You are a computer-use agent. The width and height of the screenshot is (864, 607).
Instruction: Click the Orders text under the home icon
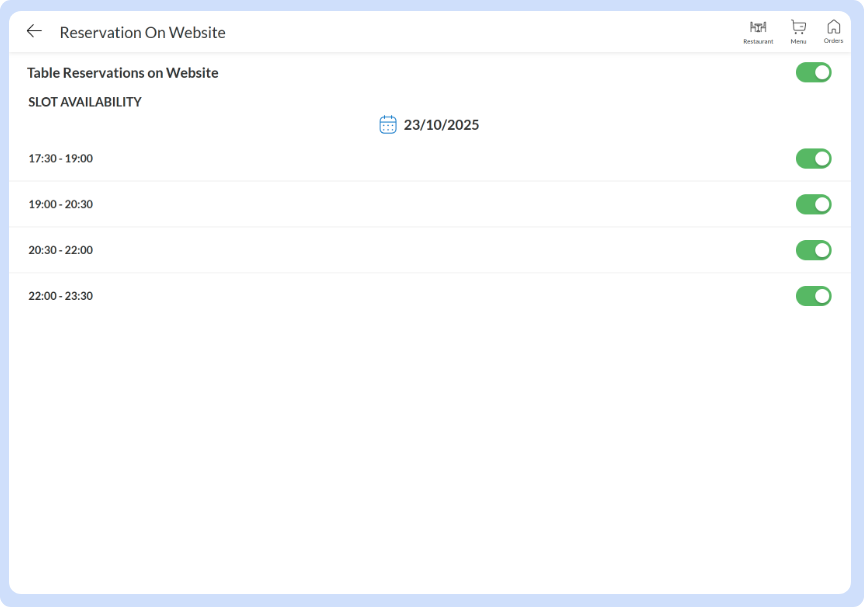[833, 41]
